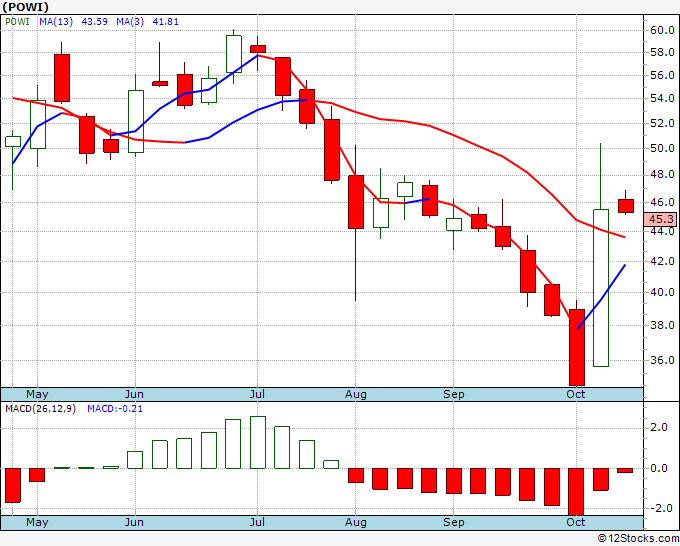Click the 40.0 price axis label
The height and width of the screenshot is (546, 680).
pos(662,292)
